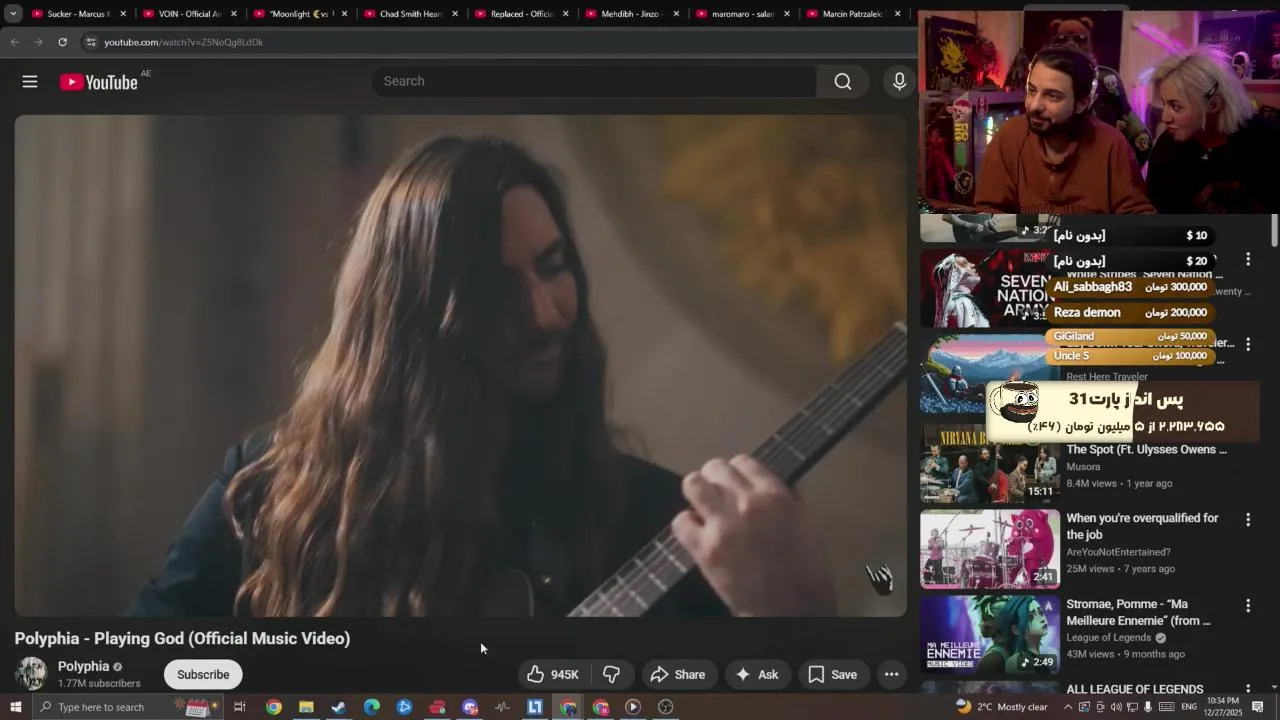Open the Polyphia channel name link

[x=83, y=667]
